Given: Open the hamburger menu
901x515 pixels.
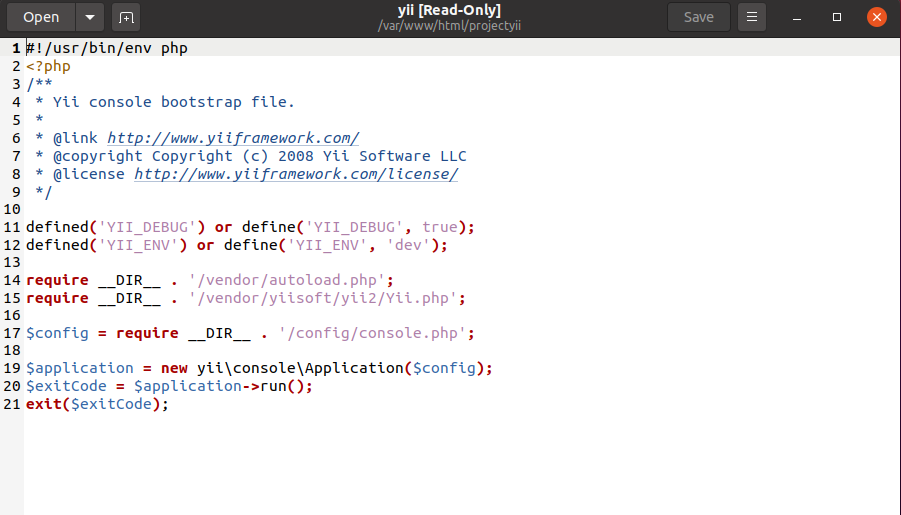Looking at the screenshot, I should coord(752,17).
